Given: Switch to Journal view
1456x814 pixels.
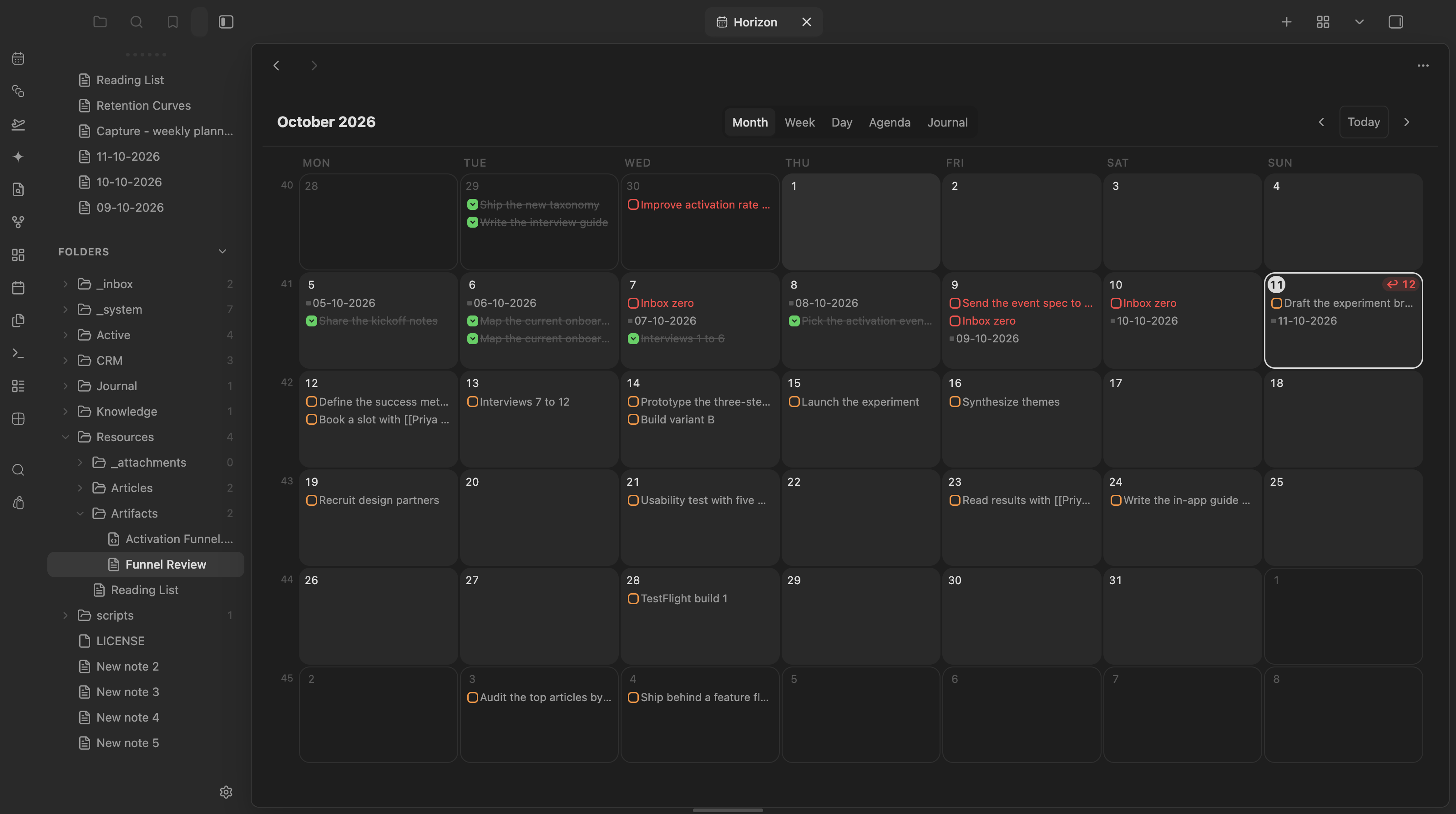Looking at the screenshot, I should coord(947,122).
